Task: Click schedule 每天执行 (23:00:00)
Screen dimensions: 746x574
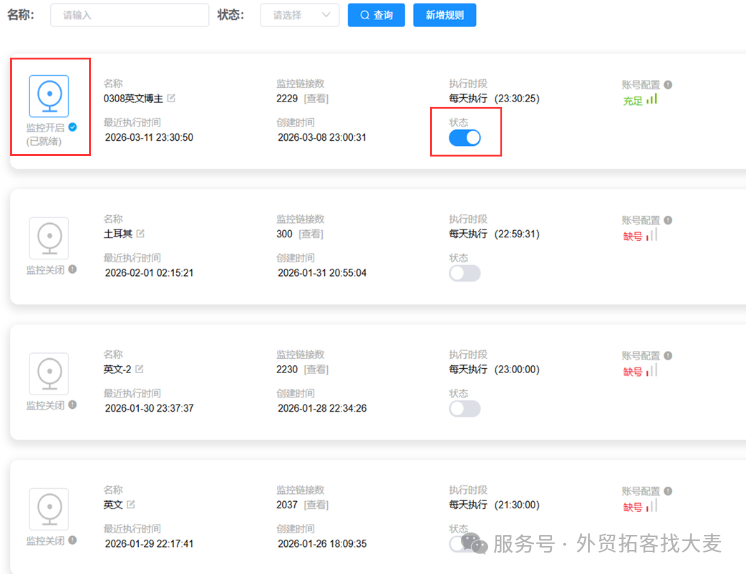Action: 494,369
